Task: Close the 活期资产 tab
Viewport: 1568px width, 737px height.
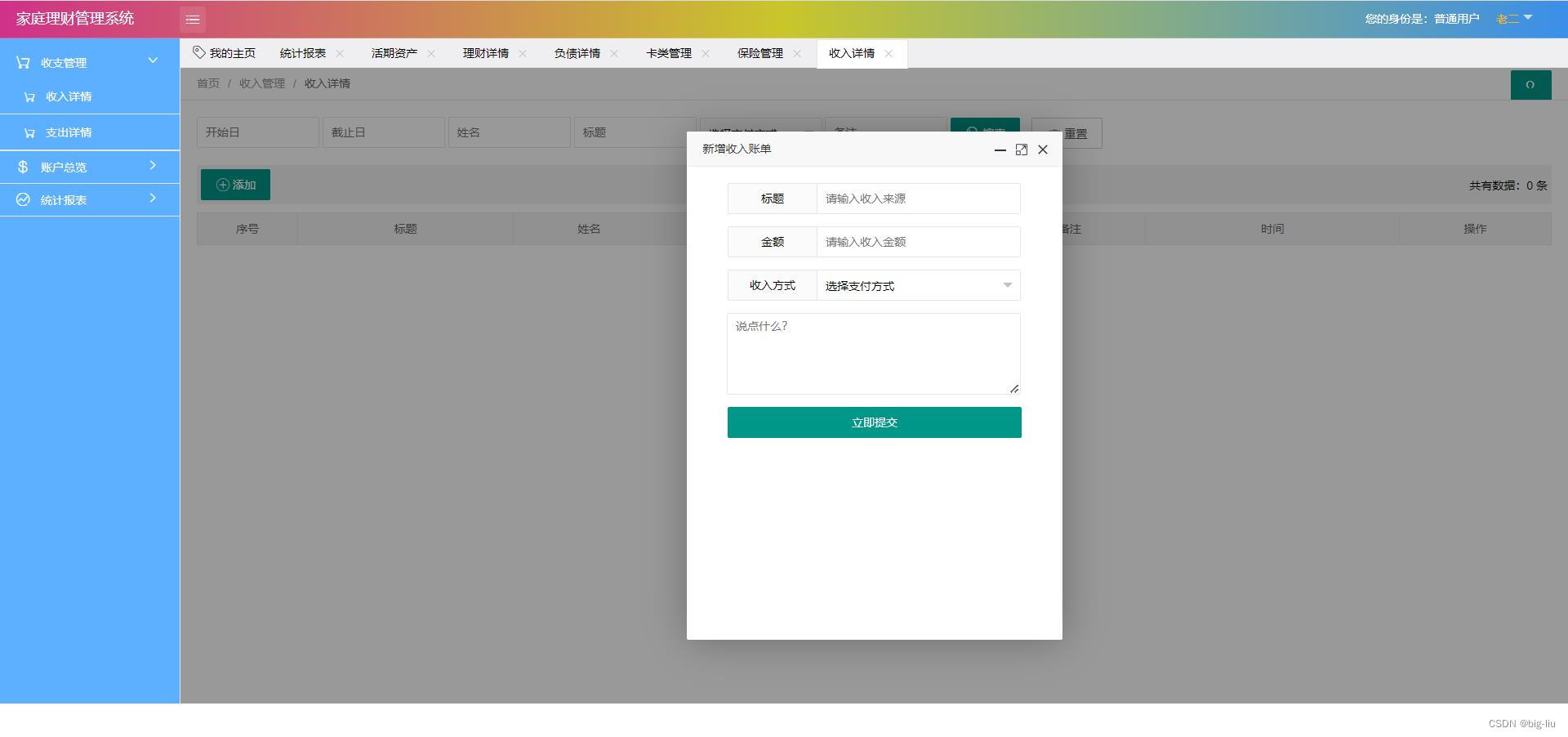Action: pyautogui.click(x=431, y=53)
